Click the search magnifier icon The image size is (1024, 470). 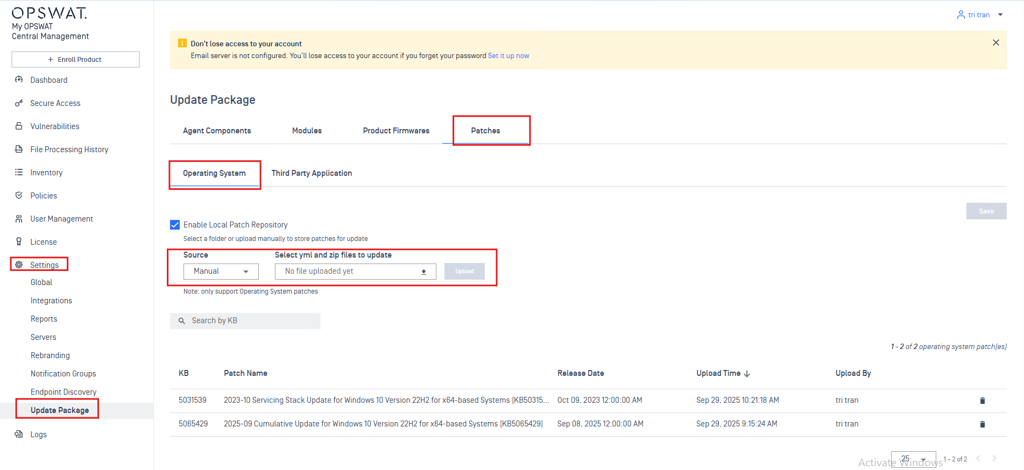[182, 321]
